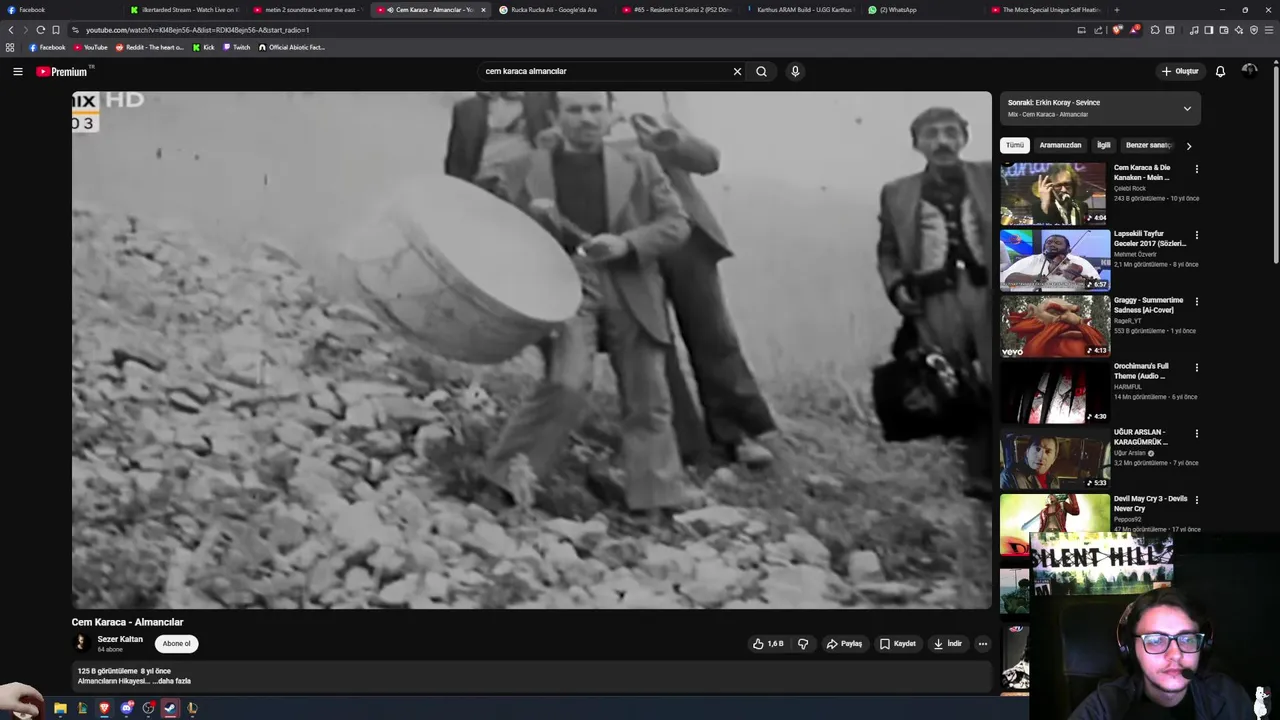1280x720 pixels.
Task: Bookmark this page icon beside the address bar
Action: click(56, 30)
